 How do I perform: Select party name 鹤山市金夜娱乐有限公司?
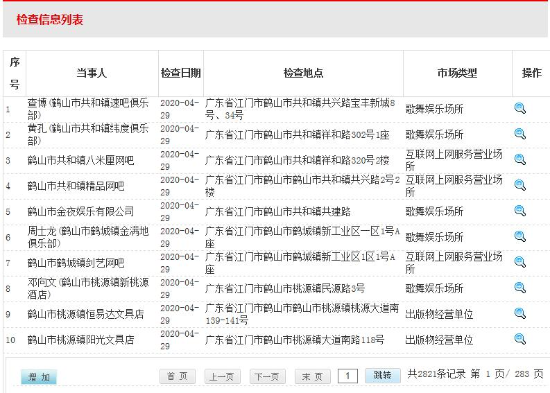pyautogui.click(x=81, y=212)
